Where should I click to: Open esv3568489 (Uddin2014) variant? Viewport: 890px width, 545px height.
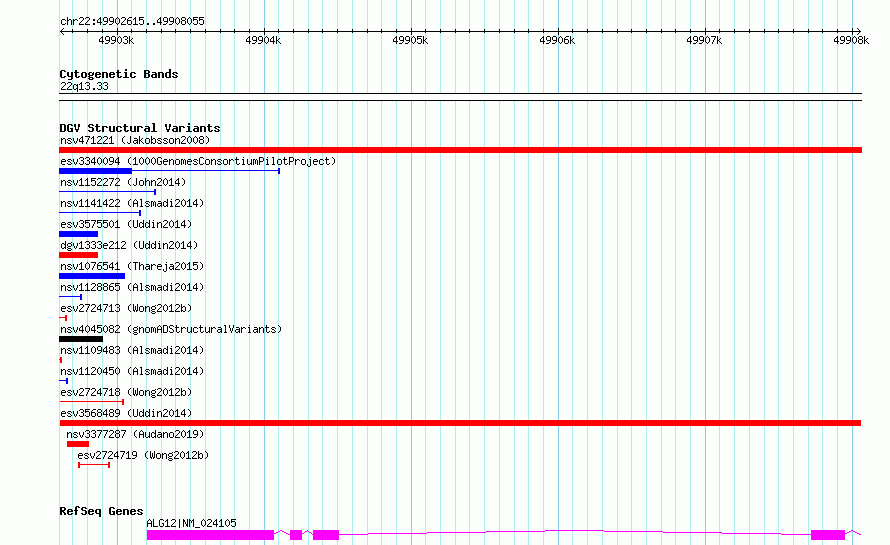pyautogui.click(x=126, y=413)
